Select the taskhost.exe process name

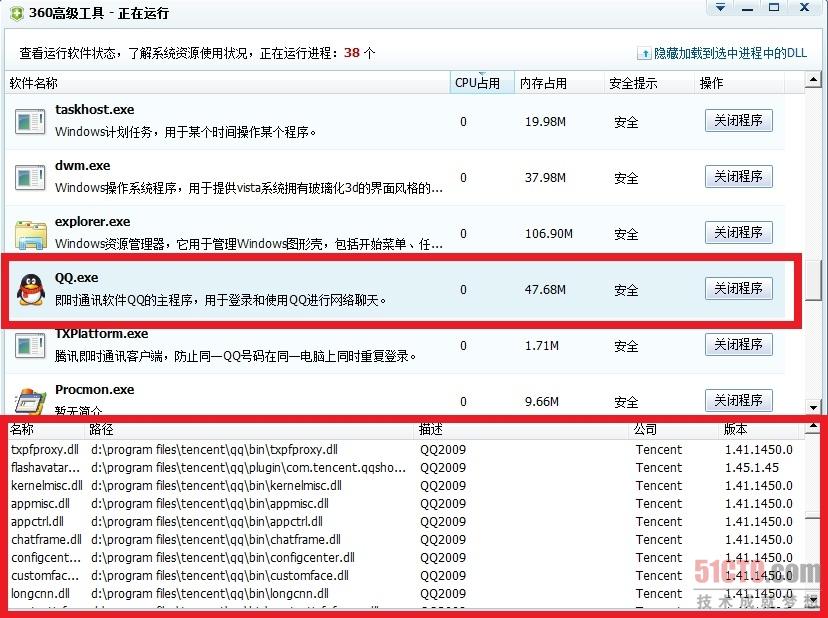coord(95,110)
